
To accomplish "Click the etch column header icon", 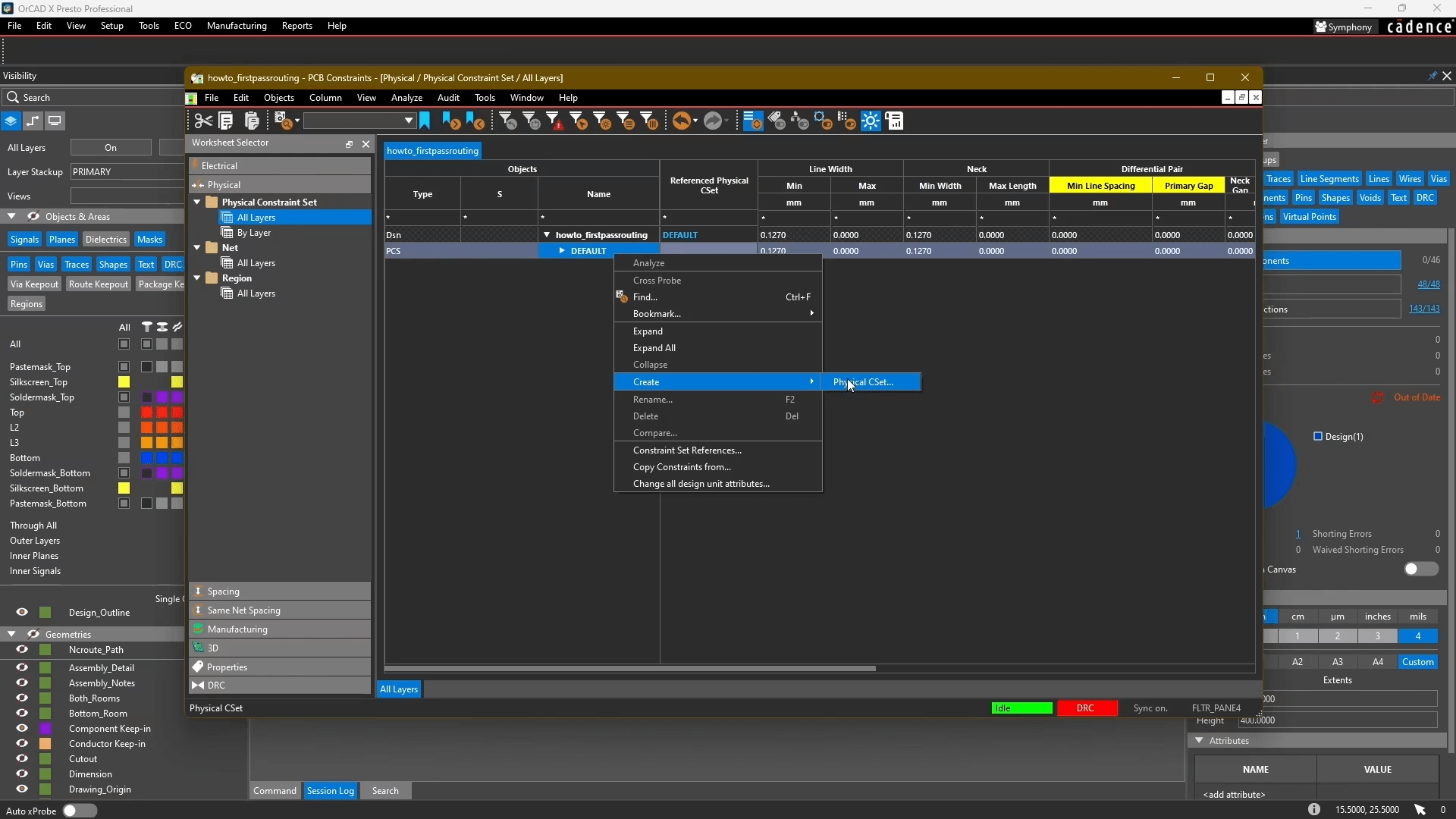I will pyautogui.click(x=177, y=327).
